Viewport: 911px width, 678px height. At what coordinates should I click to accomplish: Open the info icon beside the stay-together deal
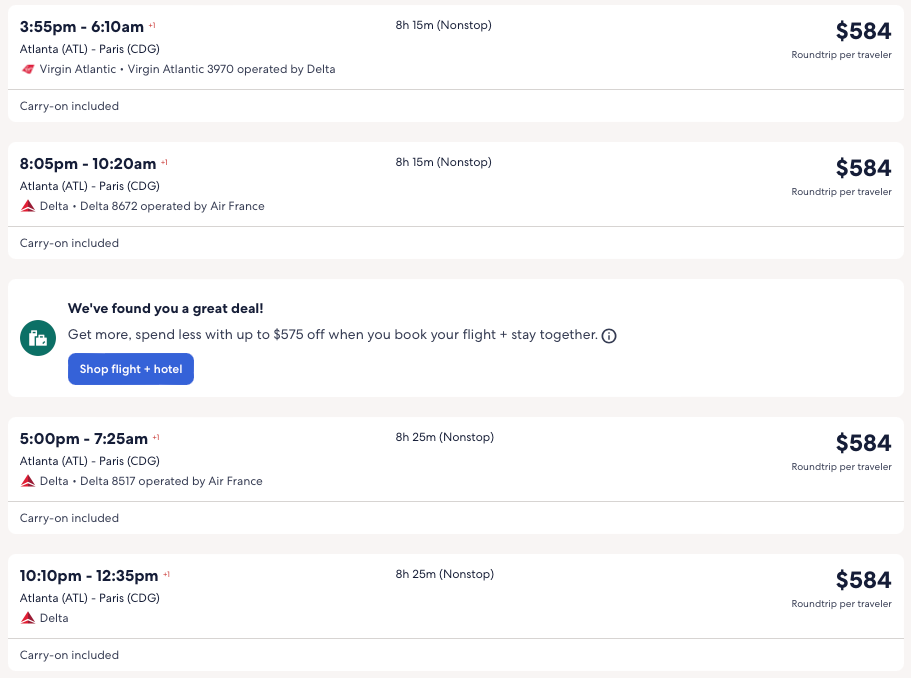click(x=609, y=336)
